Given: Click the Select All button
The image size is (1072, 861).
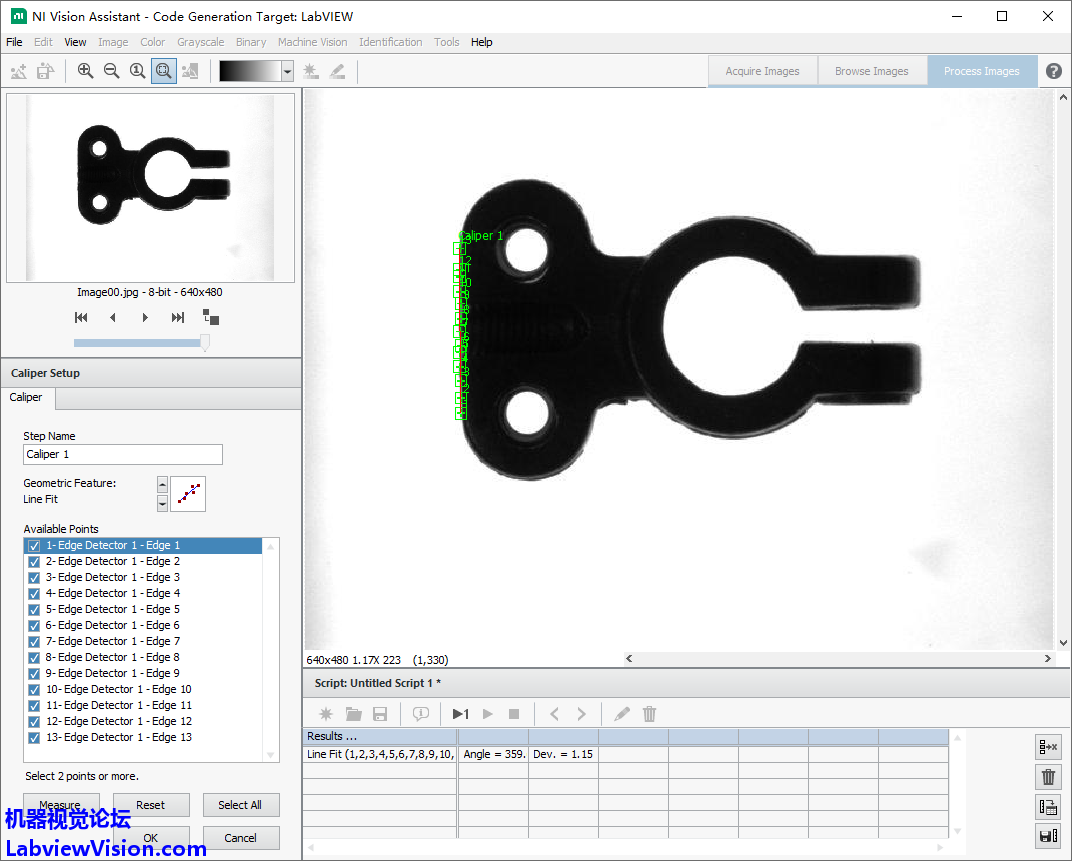Looking at the screenshot, I should 240,805.
